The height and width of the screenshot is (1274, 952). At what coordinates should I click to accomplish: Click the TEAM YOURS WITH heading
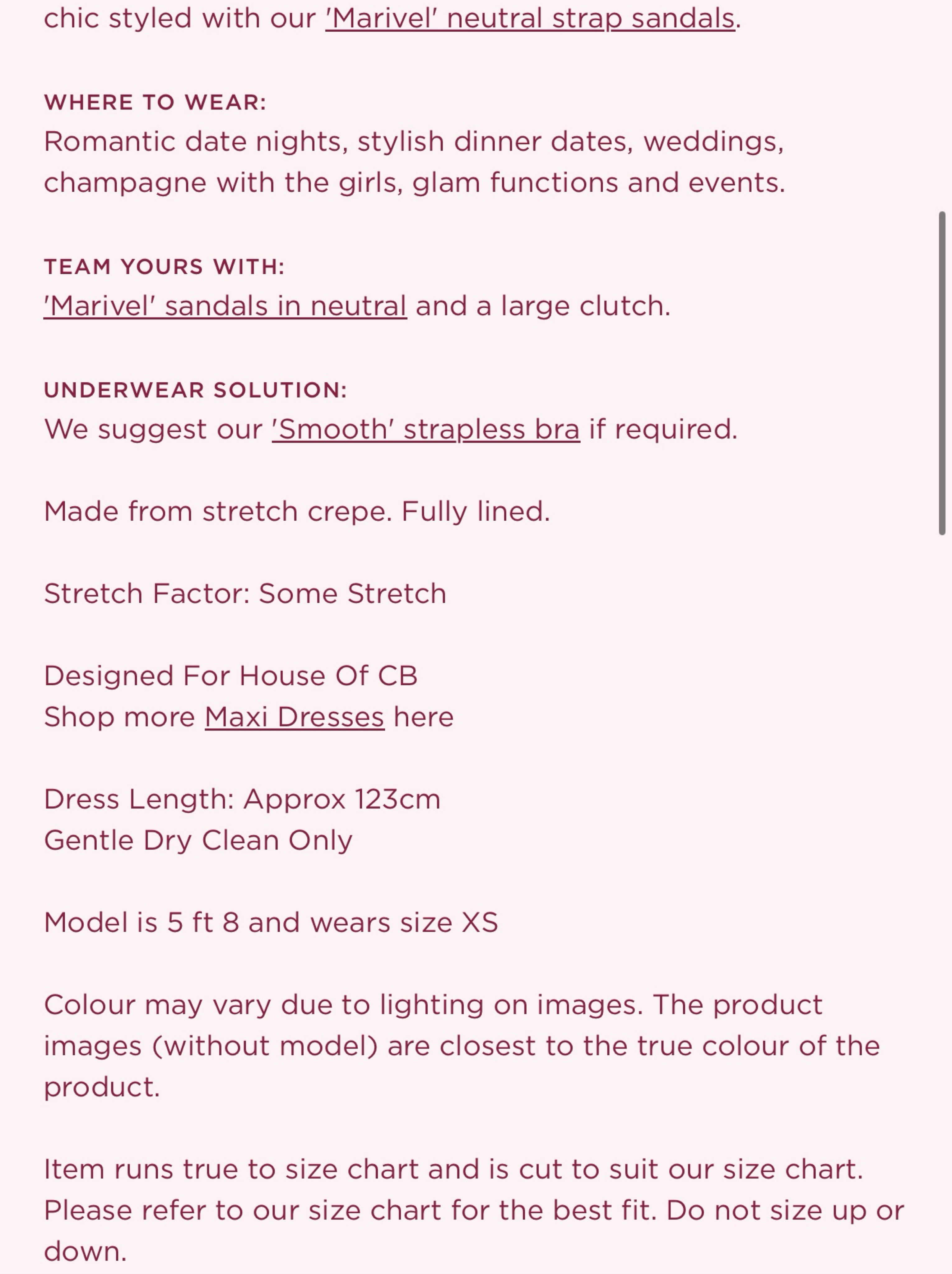pos(164,267)
